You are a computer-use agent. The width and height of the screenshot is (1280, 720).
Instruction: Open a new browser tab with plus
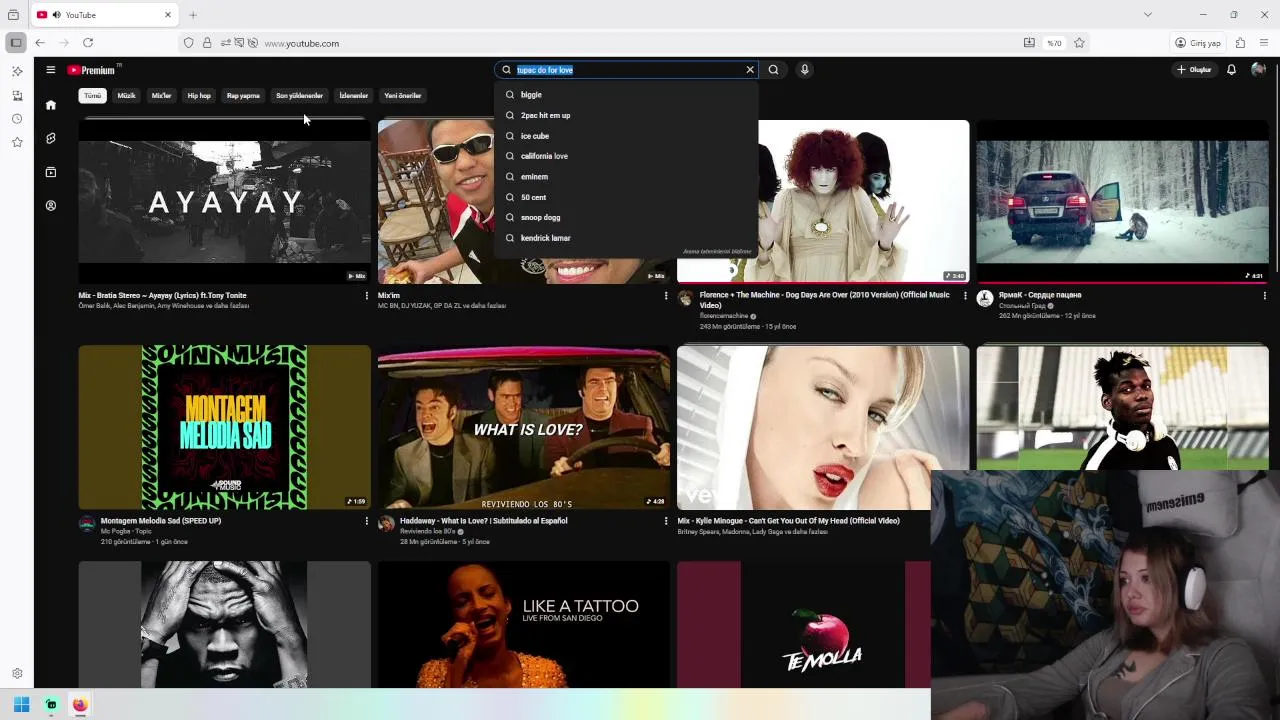193,15
